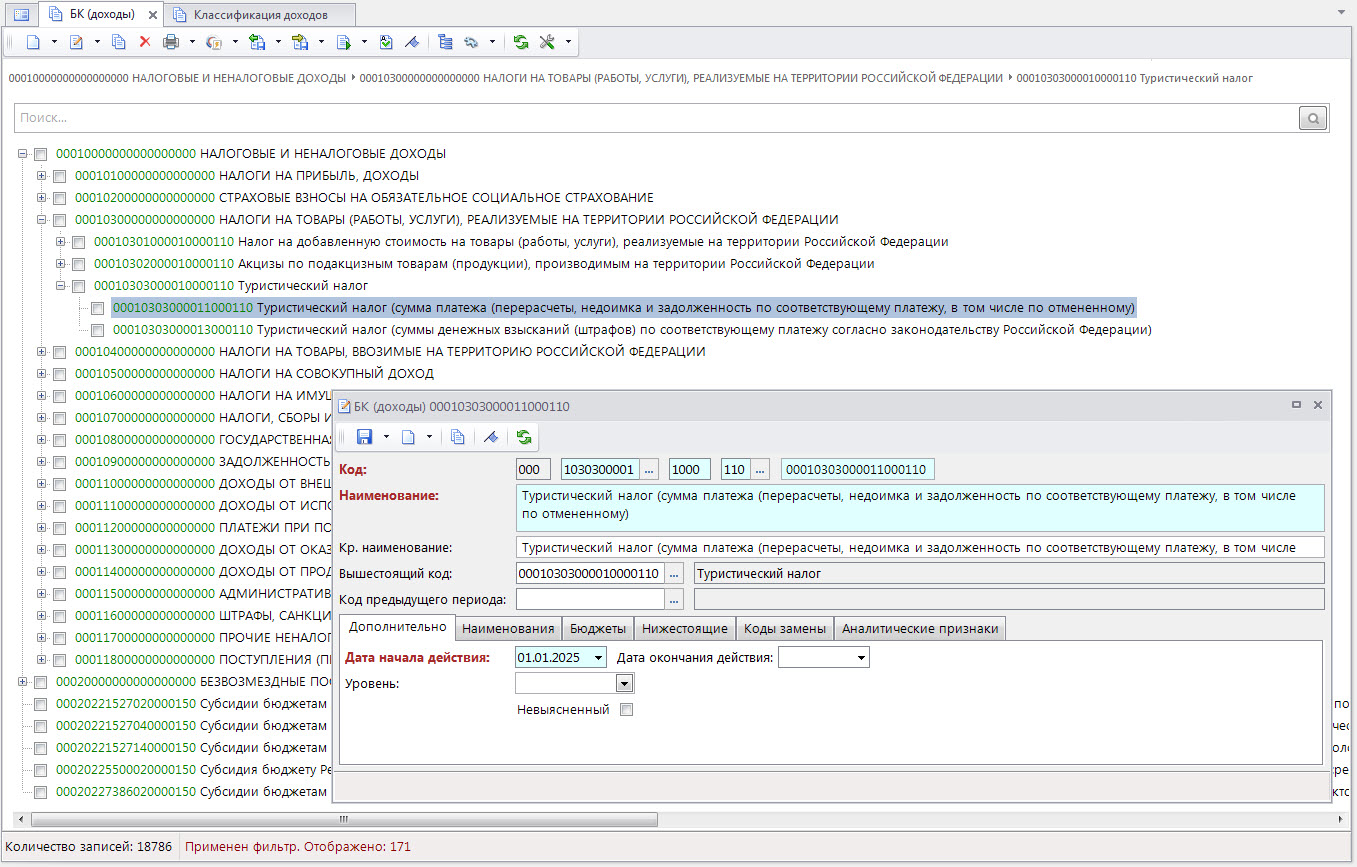Check box for 00020221527020000150 Субсидии row
The width and height of the screenshot is (1357, 867).
pos(41,704)
